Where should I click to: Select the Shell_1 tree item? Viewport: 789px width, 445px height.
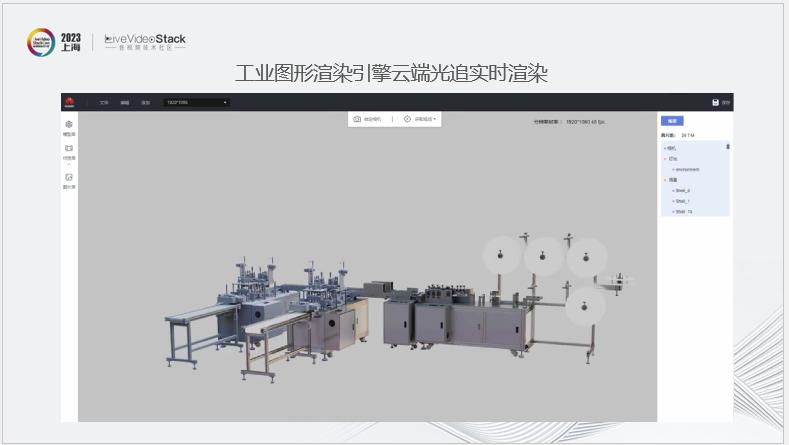point(681,201)
